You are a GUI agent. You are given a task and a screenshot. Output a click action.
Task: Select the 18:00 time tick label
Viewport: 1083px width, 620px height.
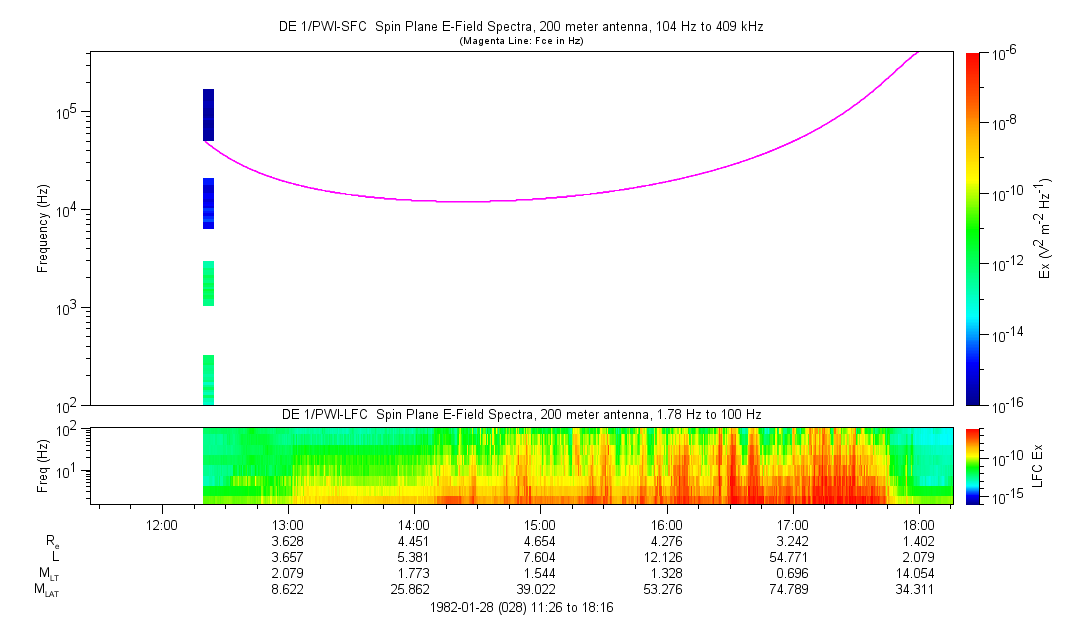click(919, 523)
